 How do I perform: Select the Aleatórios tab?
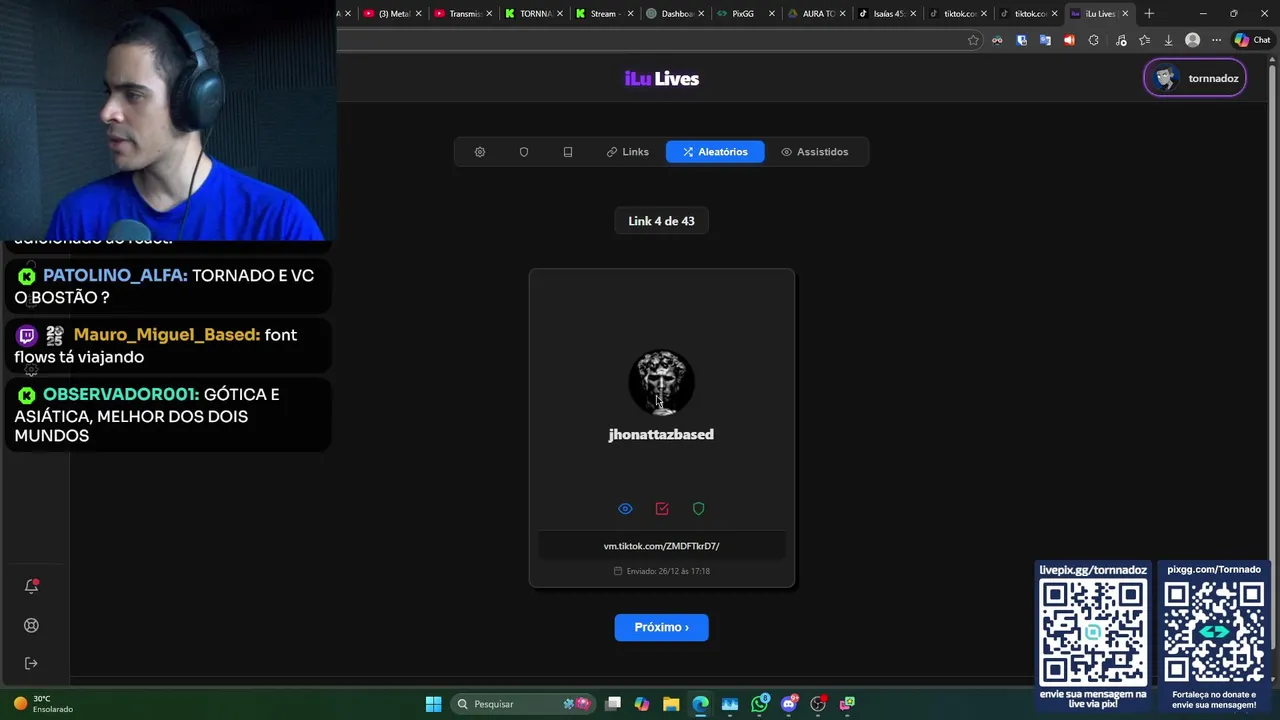click(x=715, y=152)
